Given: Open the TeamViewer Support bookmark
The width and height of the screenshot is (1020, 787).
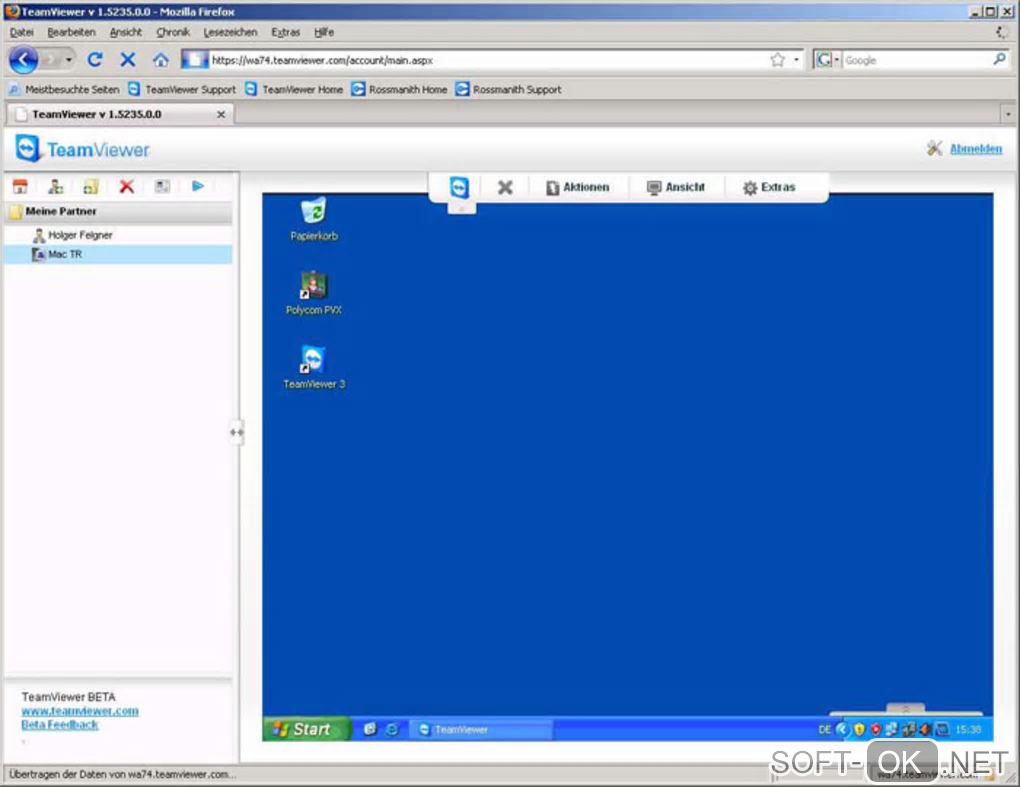Looking at the screenshot, I should coord(182,89).
